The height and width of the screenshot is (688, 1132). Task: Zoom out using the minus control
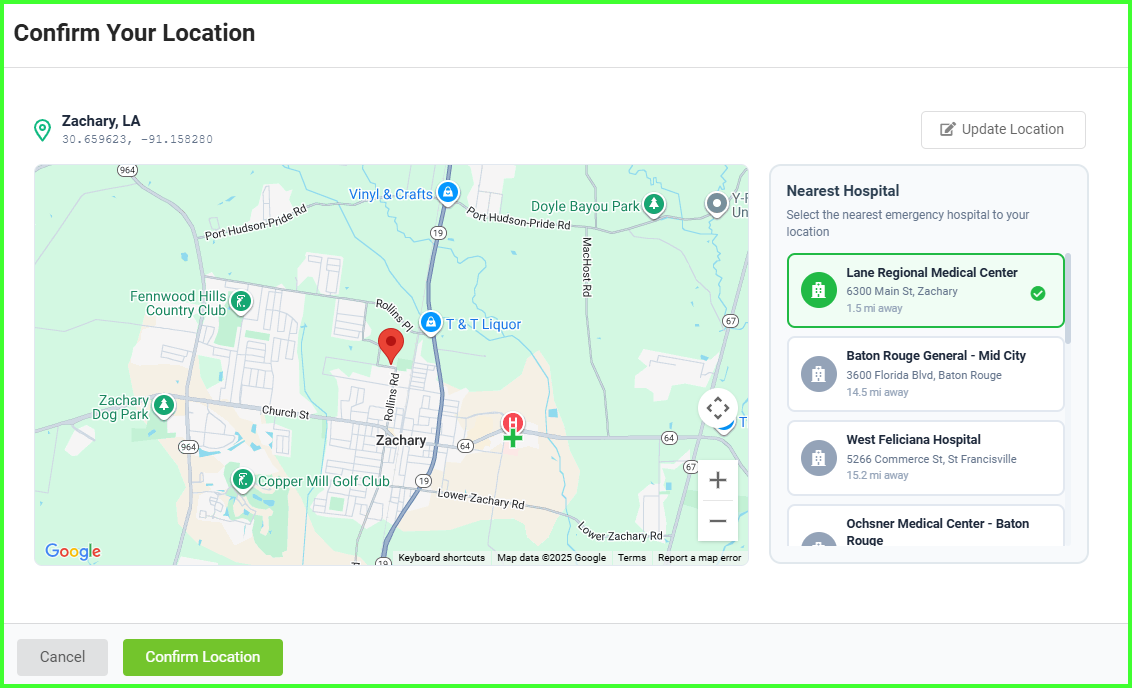point(718,520)
